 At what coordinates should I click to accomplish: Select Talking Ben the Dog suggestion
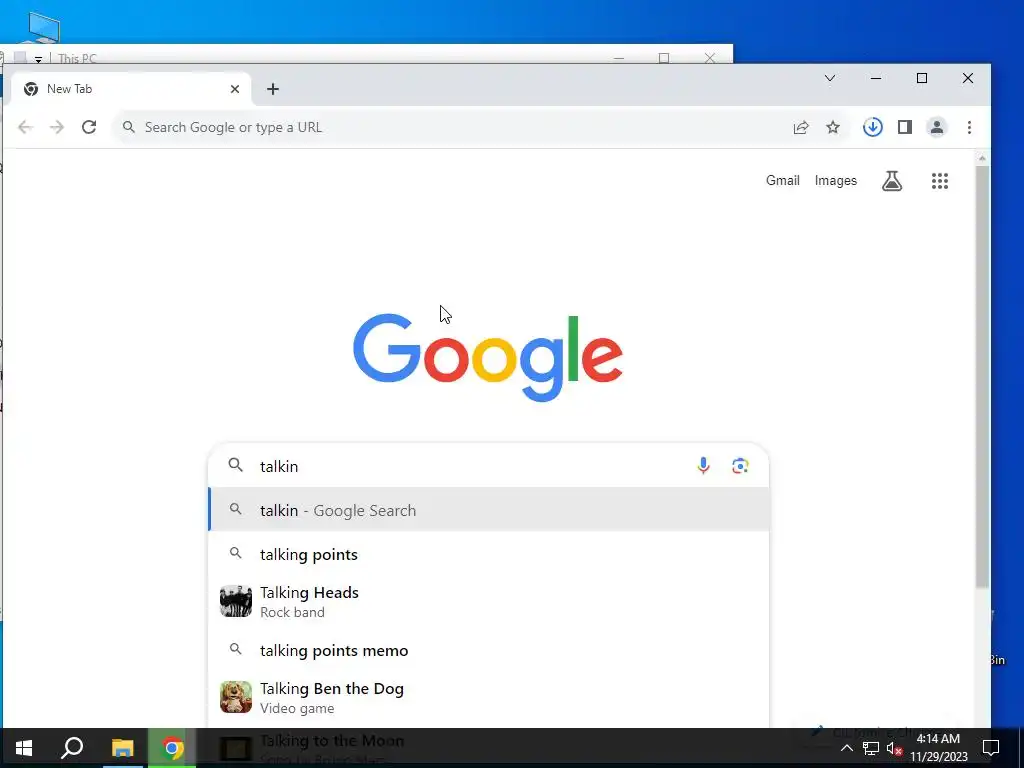click(488, 697)
